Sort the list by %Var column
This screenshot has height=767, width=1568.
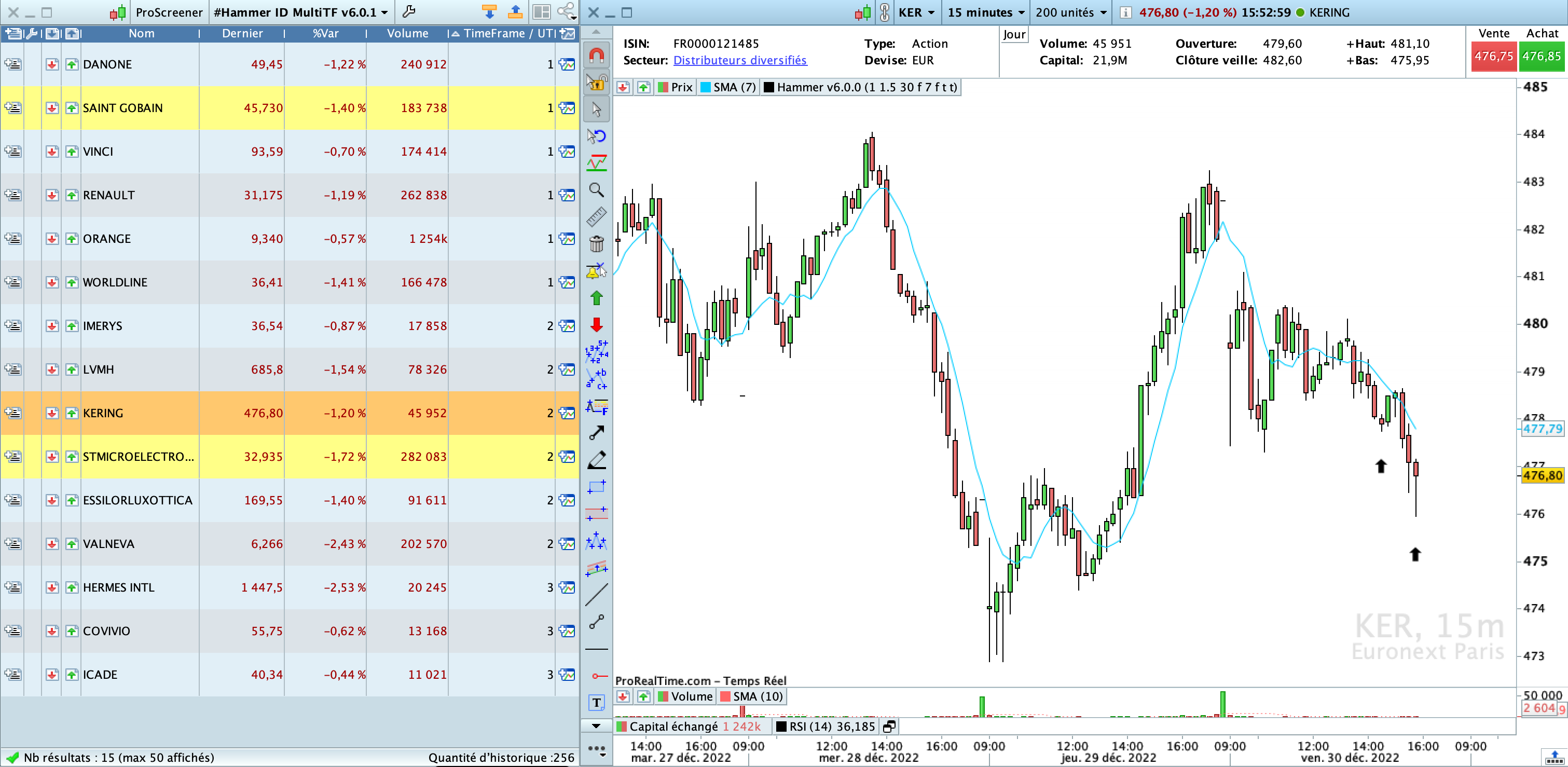pyautogui.click(x=326, y=34)
